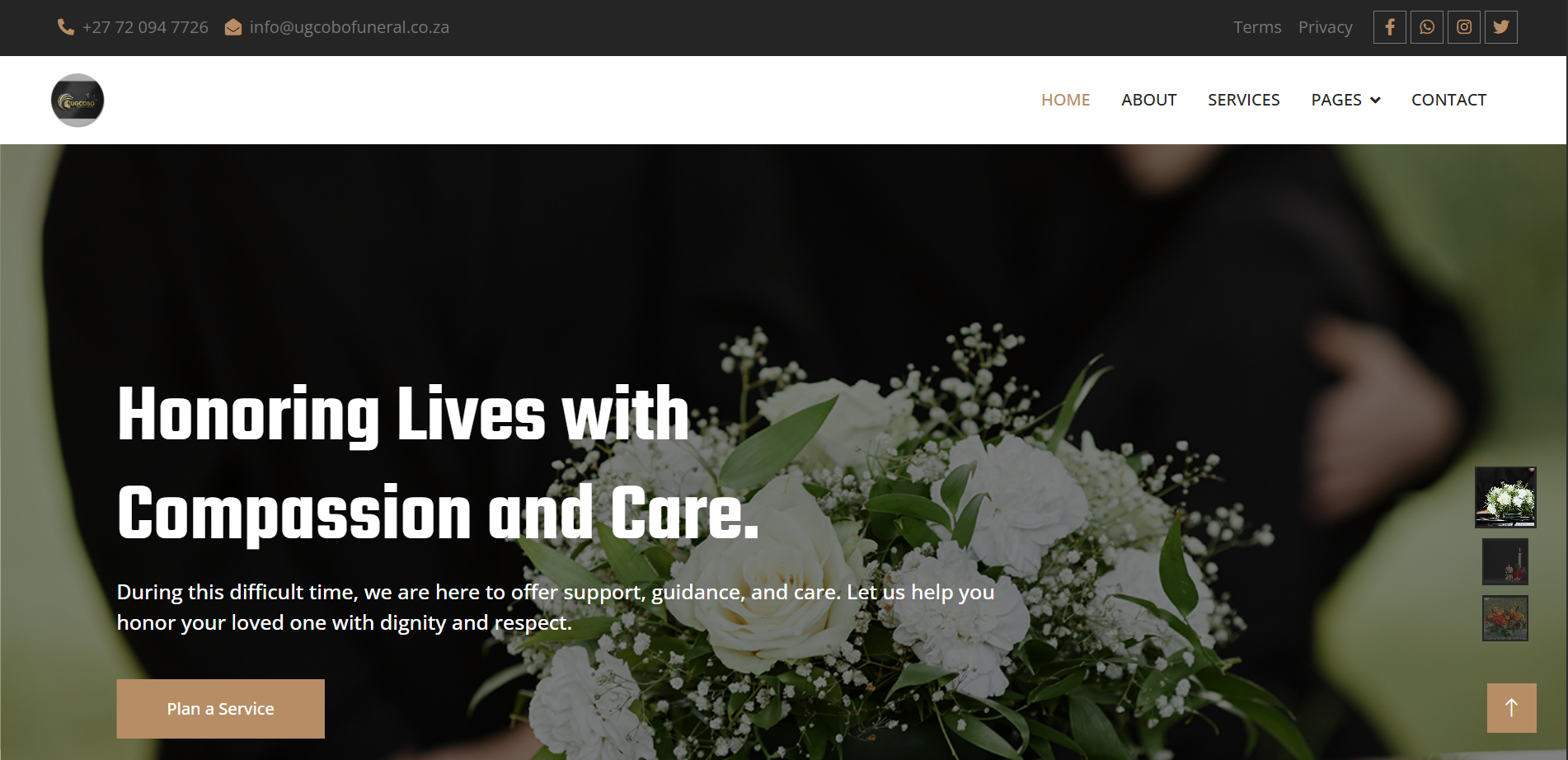
Task: Open the Instagram social icon
Action: click(x=1464, y=27)
